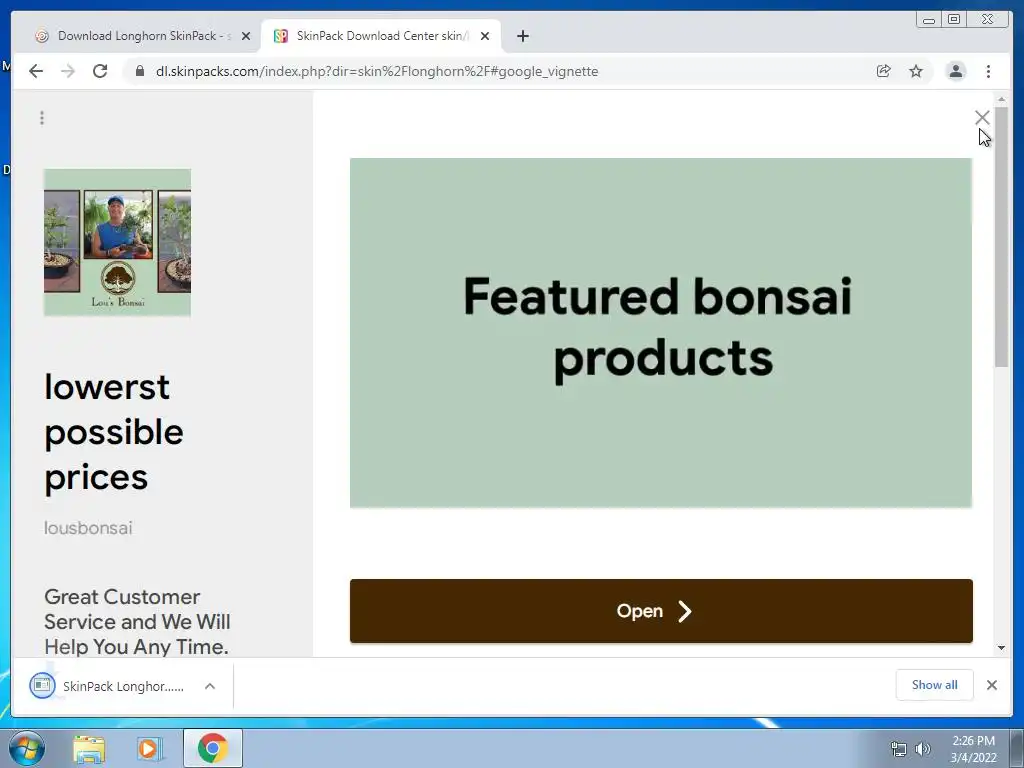Open Chrome's three-dot customize menu
This screenshot has width=1024, height=768.
988,71
